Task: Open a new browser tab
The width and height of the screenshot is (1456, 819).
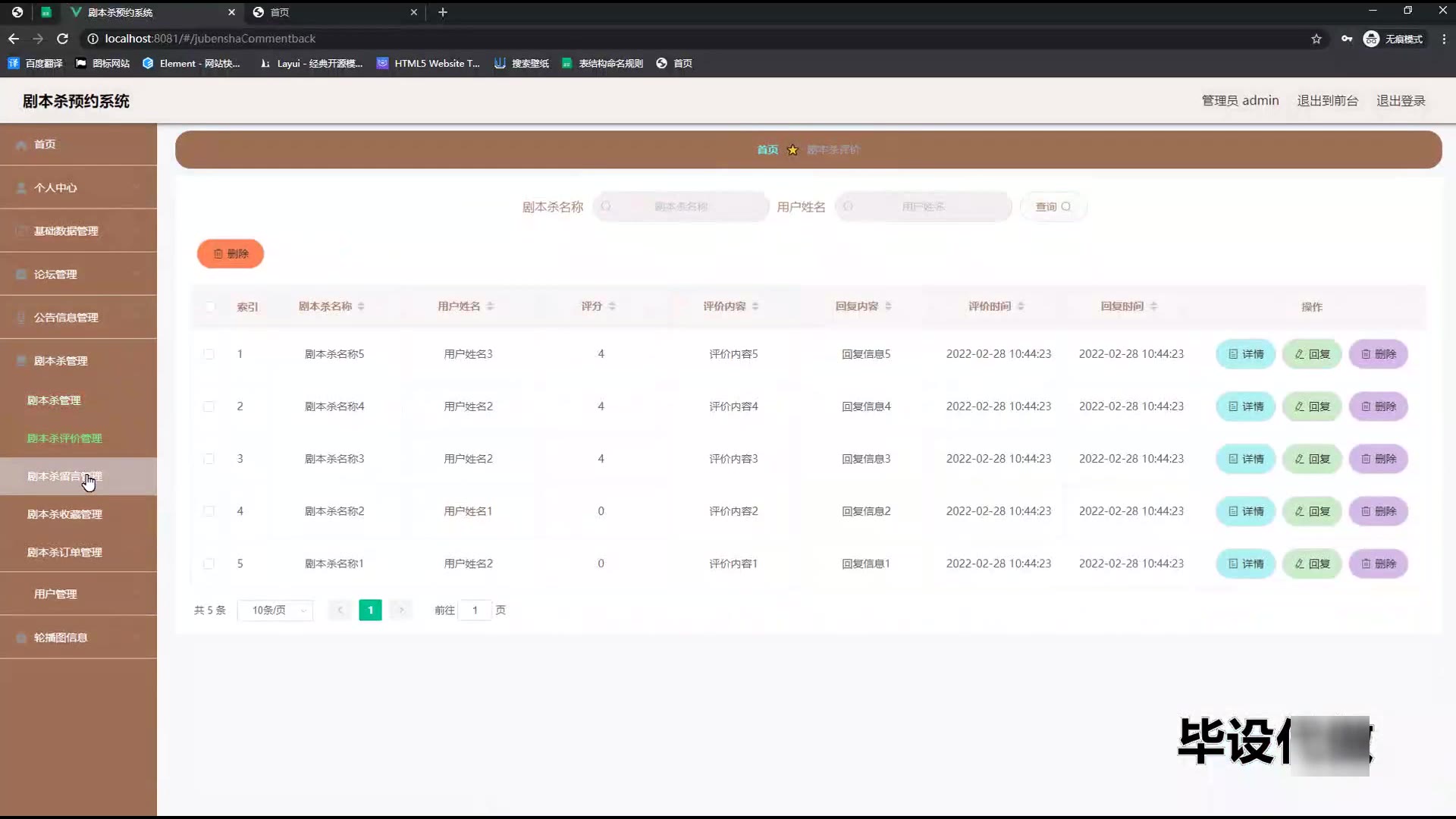Action: pos(443,12)
